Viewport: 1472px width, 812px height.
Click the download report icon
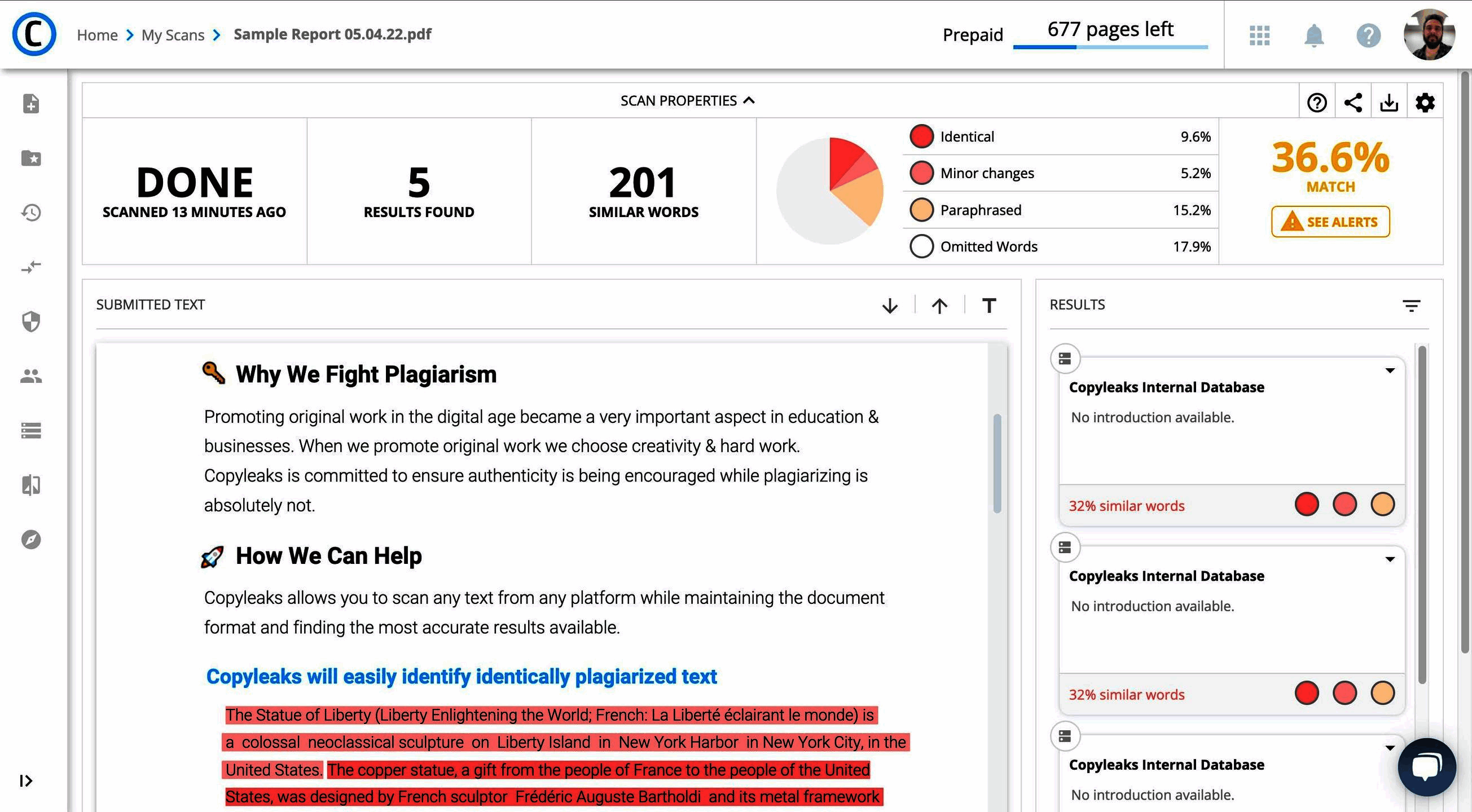tap(1388, 102)
